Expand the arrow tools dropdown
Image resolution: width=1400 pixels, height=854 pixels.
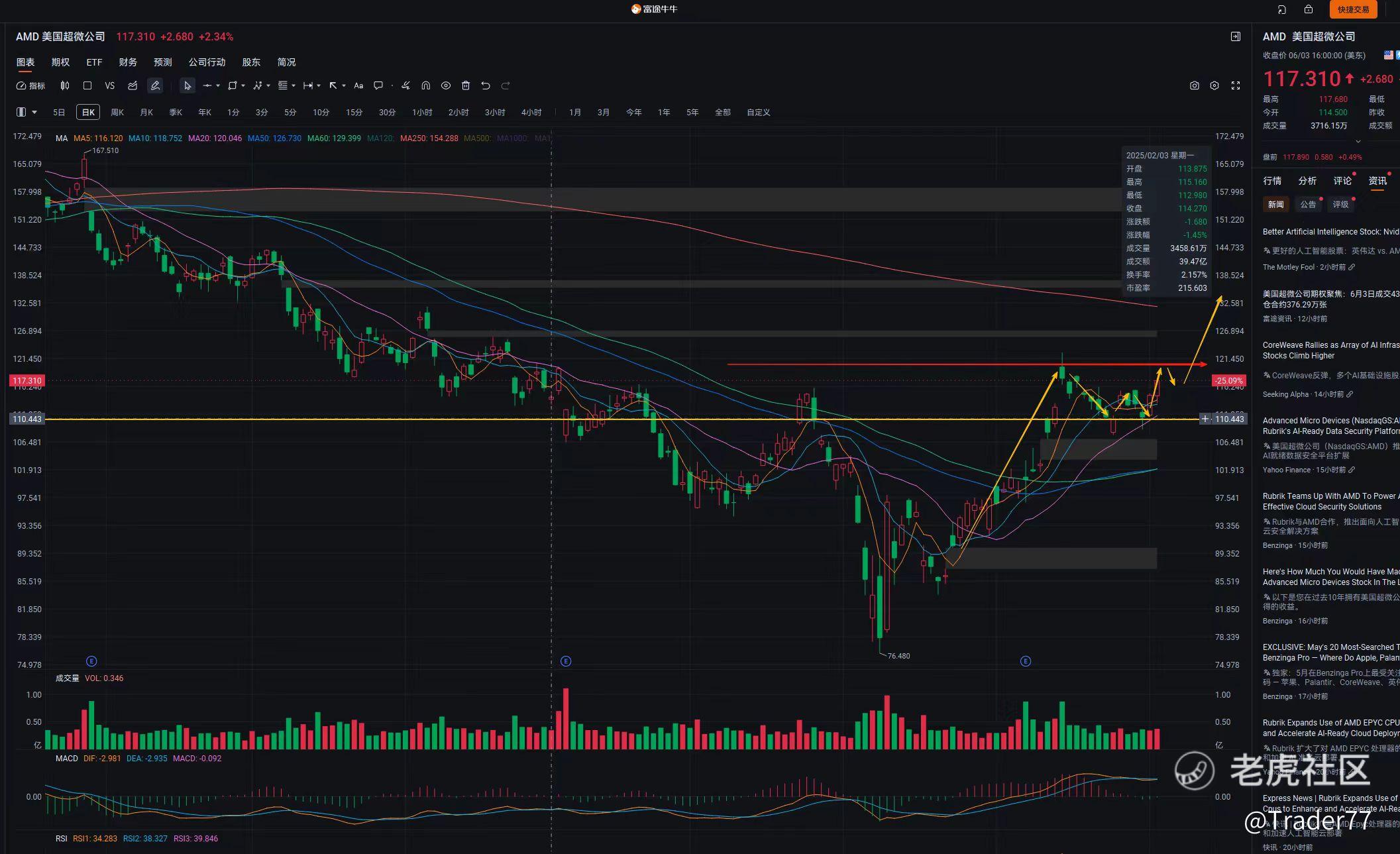[x=344, y=85]
